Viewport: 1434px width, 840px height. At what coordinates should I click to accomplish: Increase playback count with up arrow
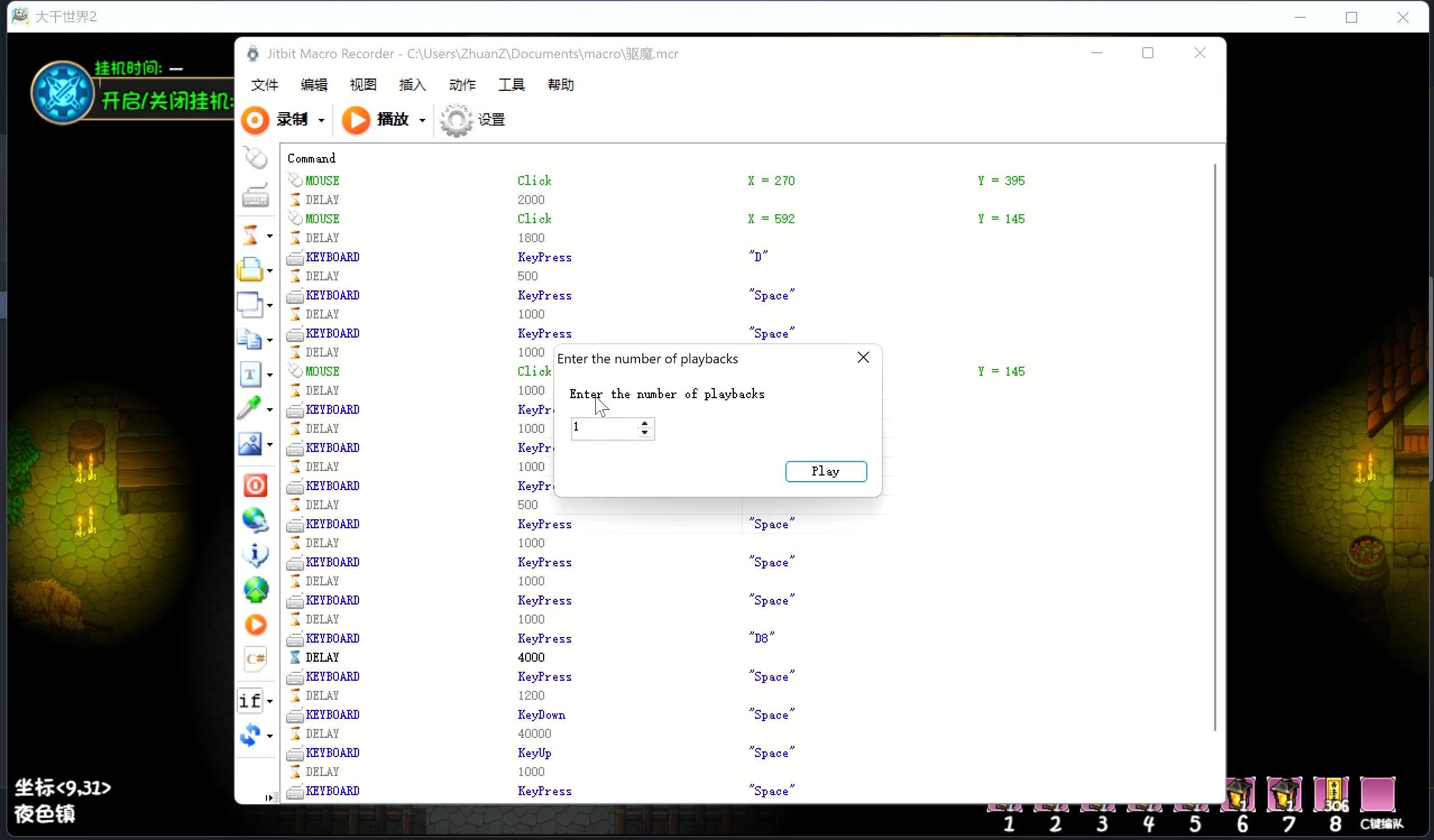pyautogui.click(x=645, y=423)
